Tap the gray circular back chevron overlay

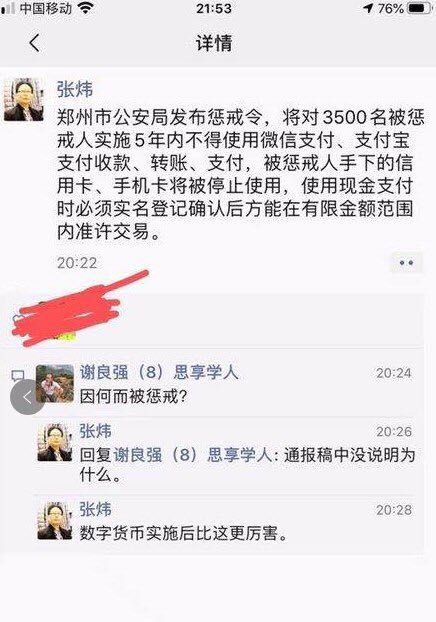(27, 397)
